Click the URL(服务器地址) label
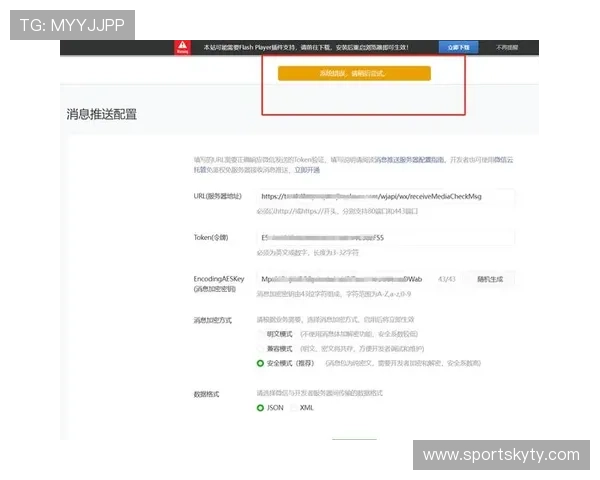Image resolution: width=600 pixels, height=480 pixels. coord(217,196)
